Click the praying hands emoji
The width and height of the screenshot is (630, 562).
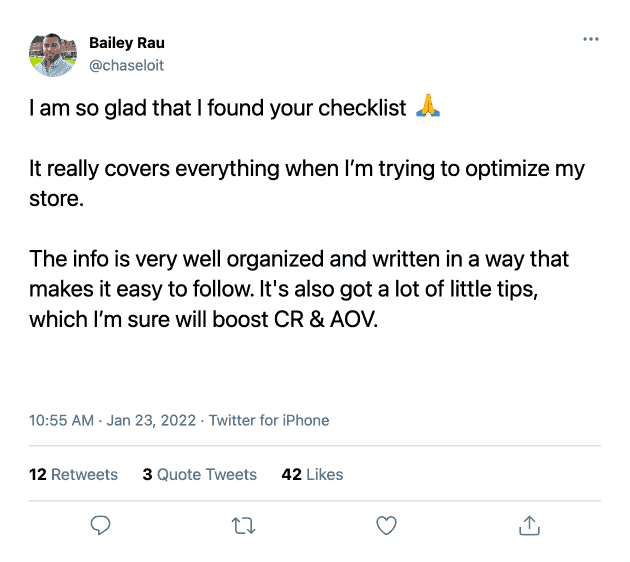point(427,108)
